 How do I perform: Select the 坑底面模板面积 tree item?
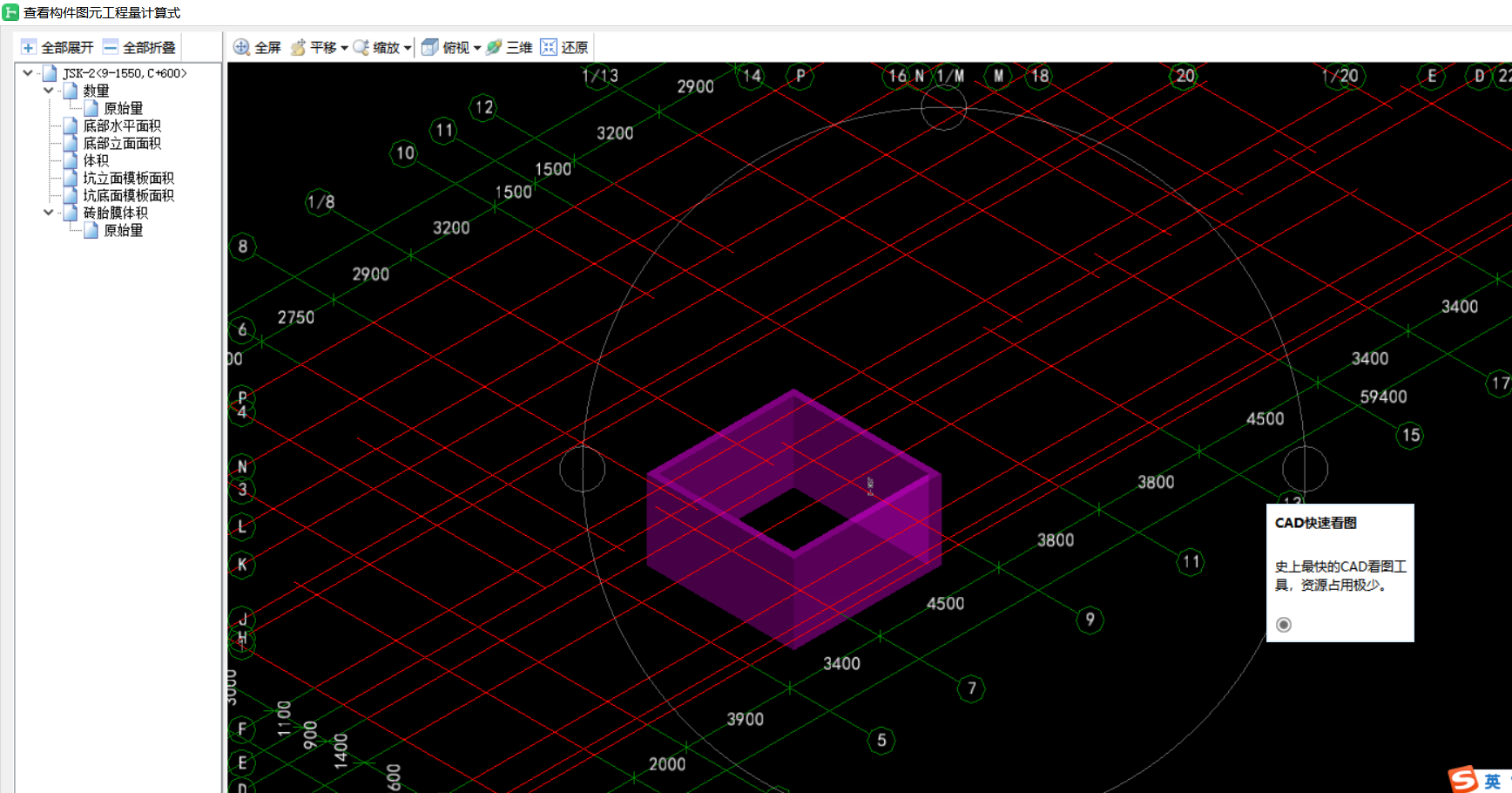pyautogui.click(x=128, y=195)
